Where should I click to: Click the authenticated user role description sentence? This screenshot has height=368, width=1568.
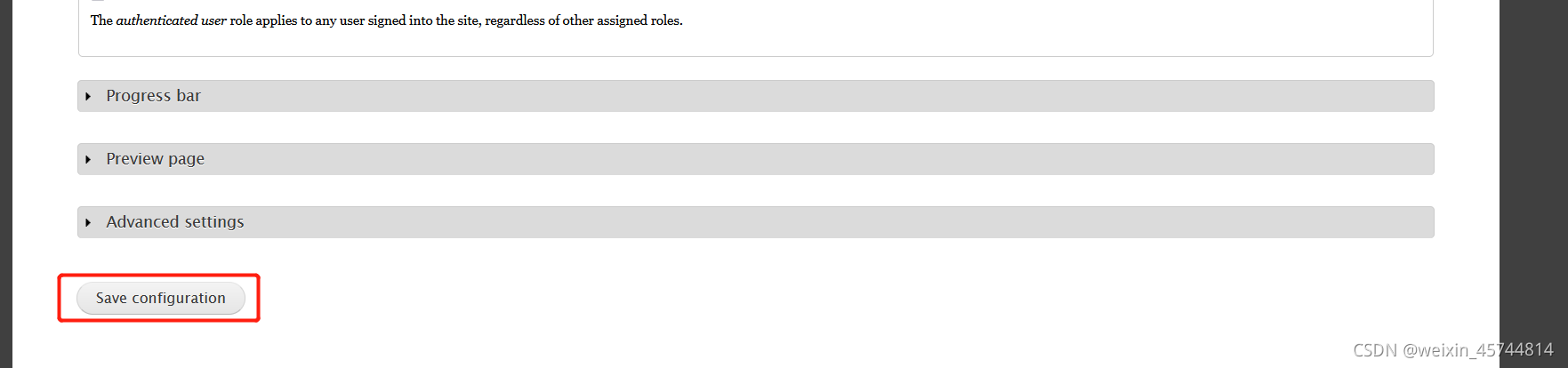click(x=386, y=20)
